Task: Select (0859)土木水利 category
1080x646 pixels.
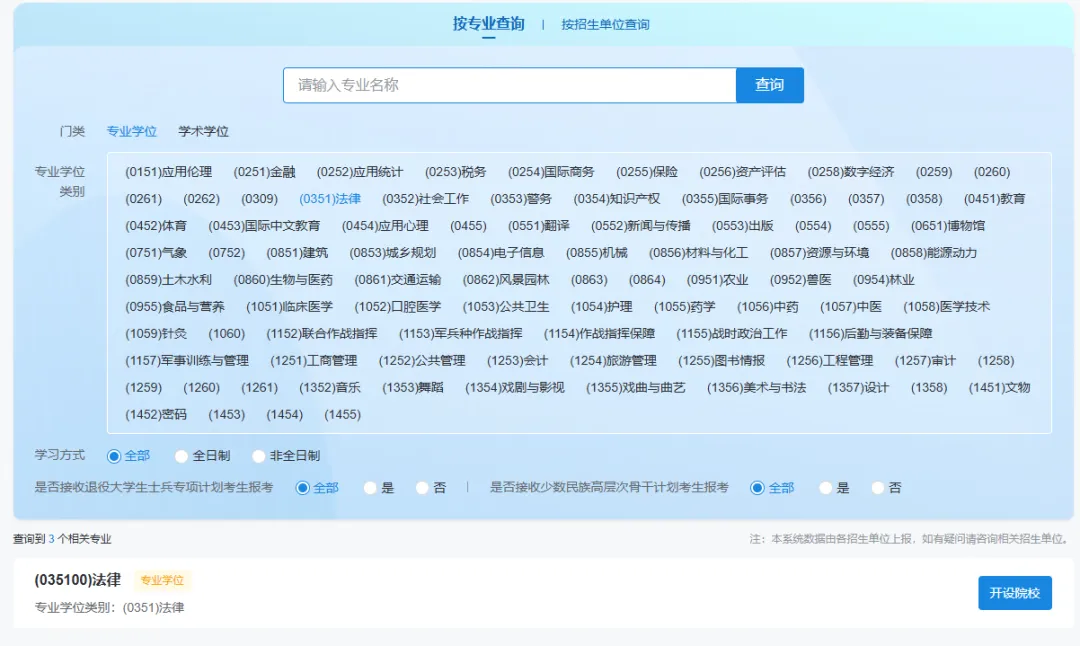Action: click(168, 280)
